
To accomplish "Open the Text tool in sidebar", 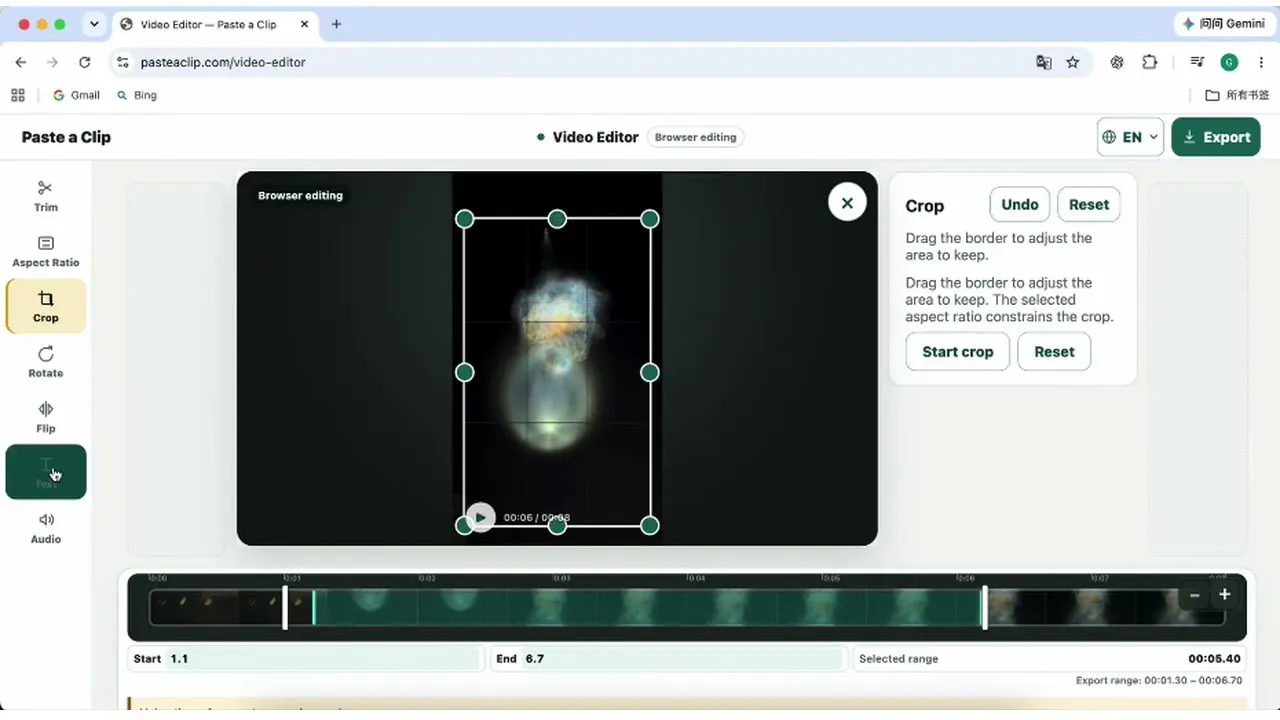I will tap(46, 472).
